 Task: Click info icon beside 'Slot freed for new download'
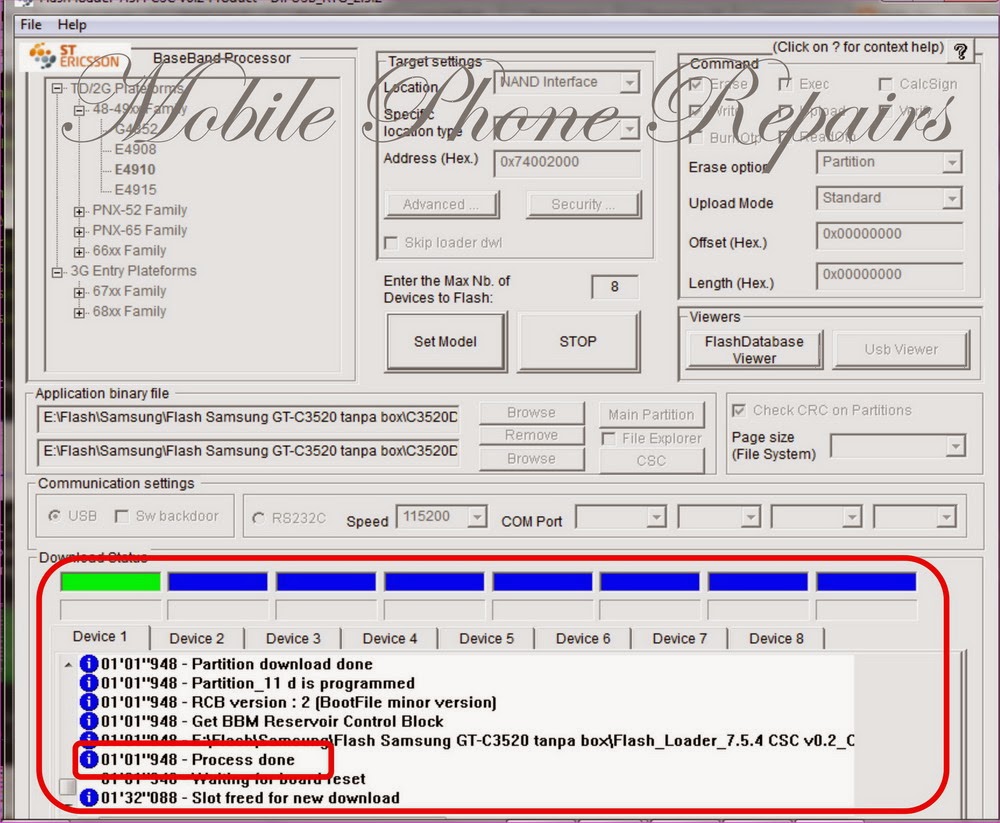pyautogui.click(x=89, y=797)
